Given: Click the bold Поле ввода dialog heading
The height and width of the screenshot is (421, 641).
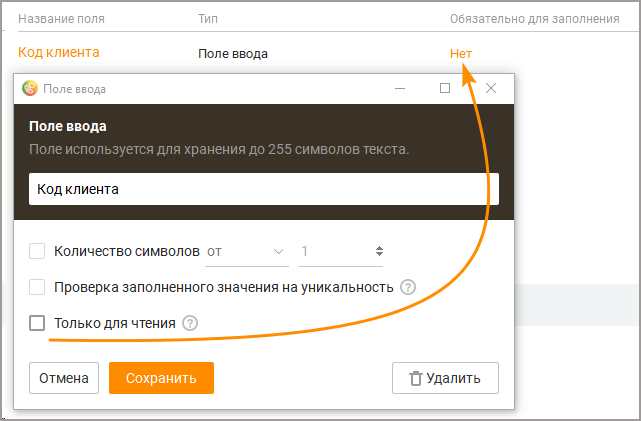Looking at the screenshot, I should [x=68, y=126].
